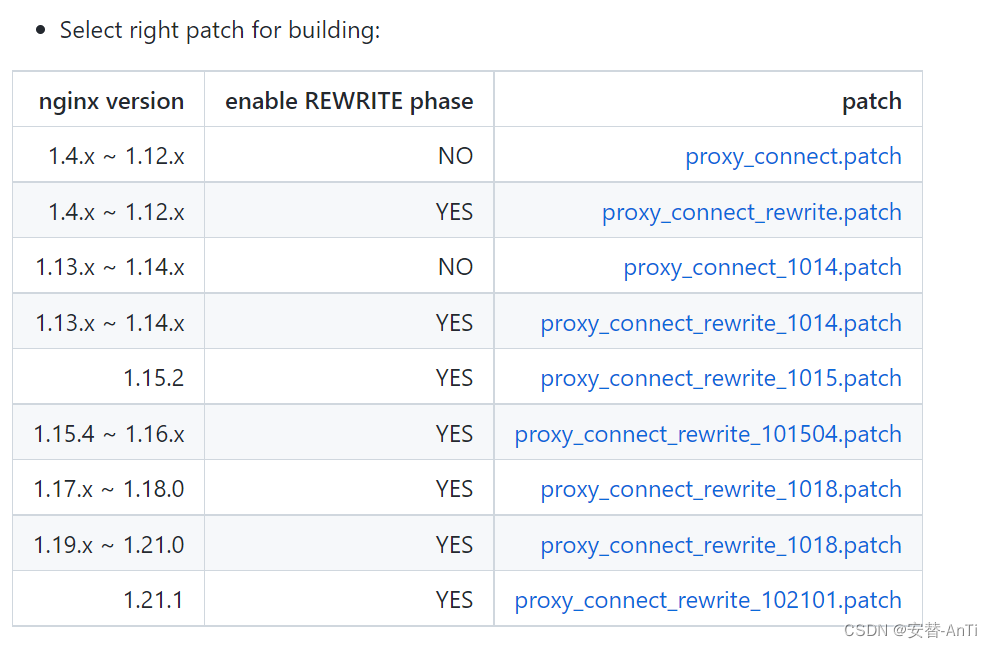This screenshot has width=992, height=648.
Task: Open the 1018 patch link for 1.17.x ~ 1.18.0
Action: pos(721,489)
